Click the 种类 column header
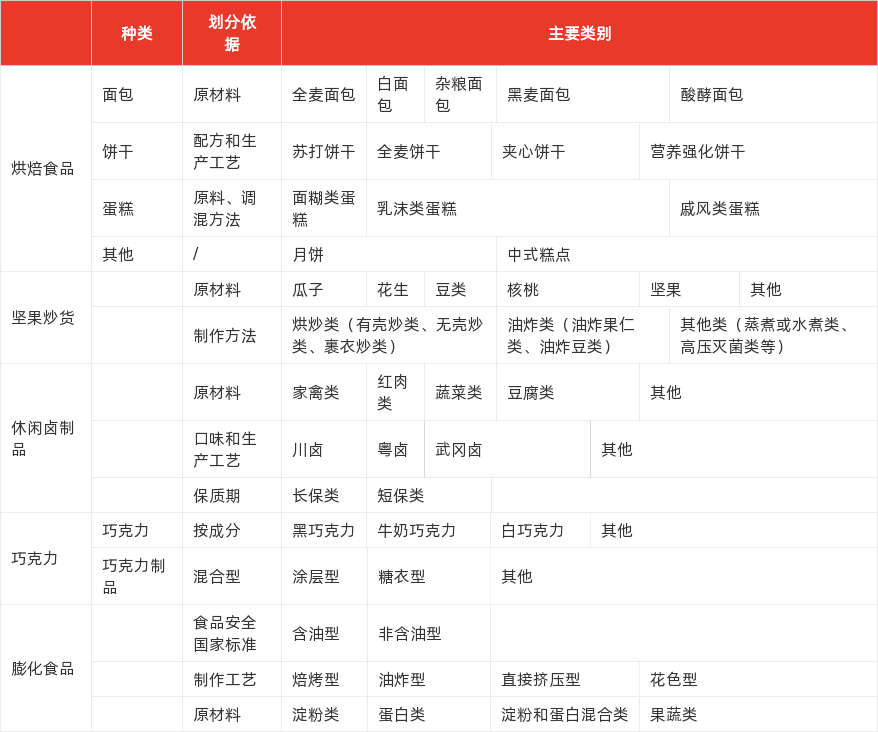 tap(137, 33)
